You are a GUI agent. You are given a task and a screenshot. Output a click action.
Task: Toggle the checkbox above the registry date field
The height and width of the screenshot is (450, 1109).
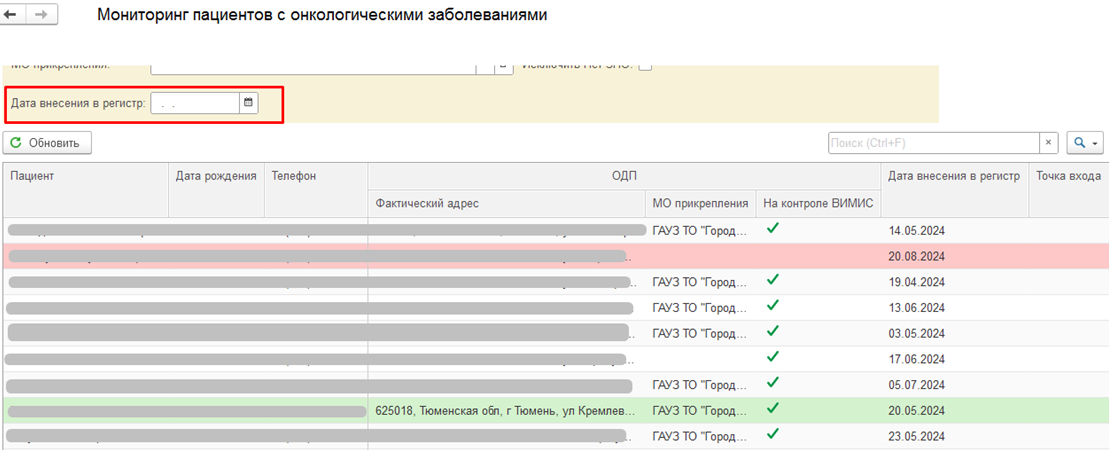pyautogui.click(x=645, y=66)
